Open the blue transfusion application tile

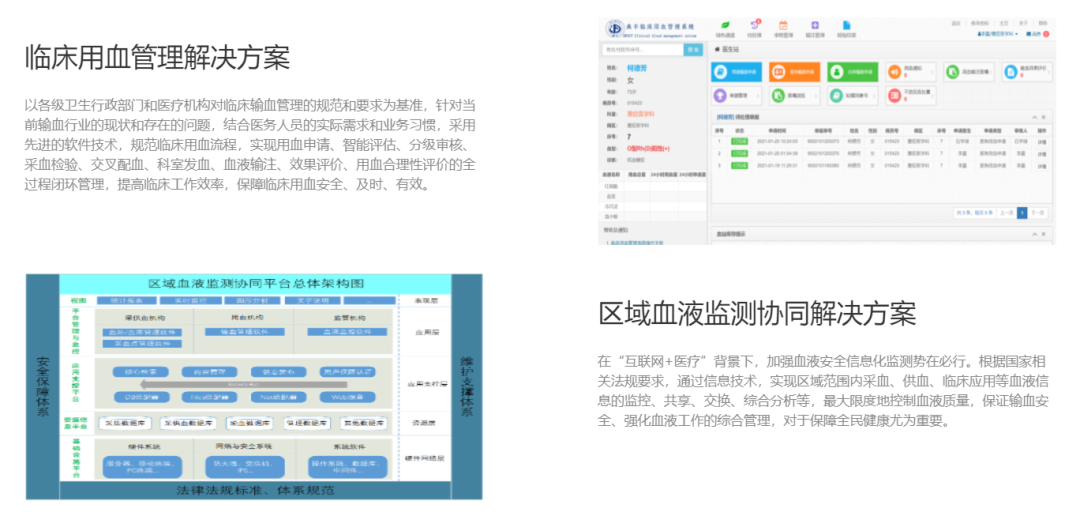(x=736, y=72)
